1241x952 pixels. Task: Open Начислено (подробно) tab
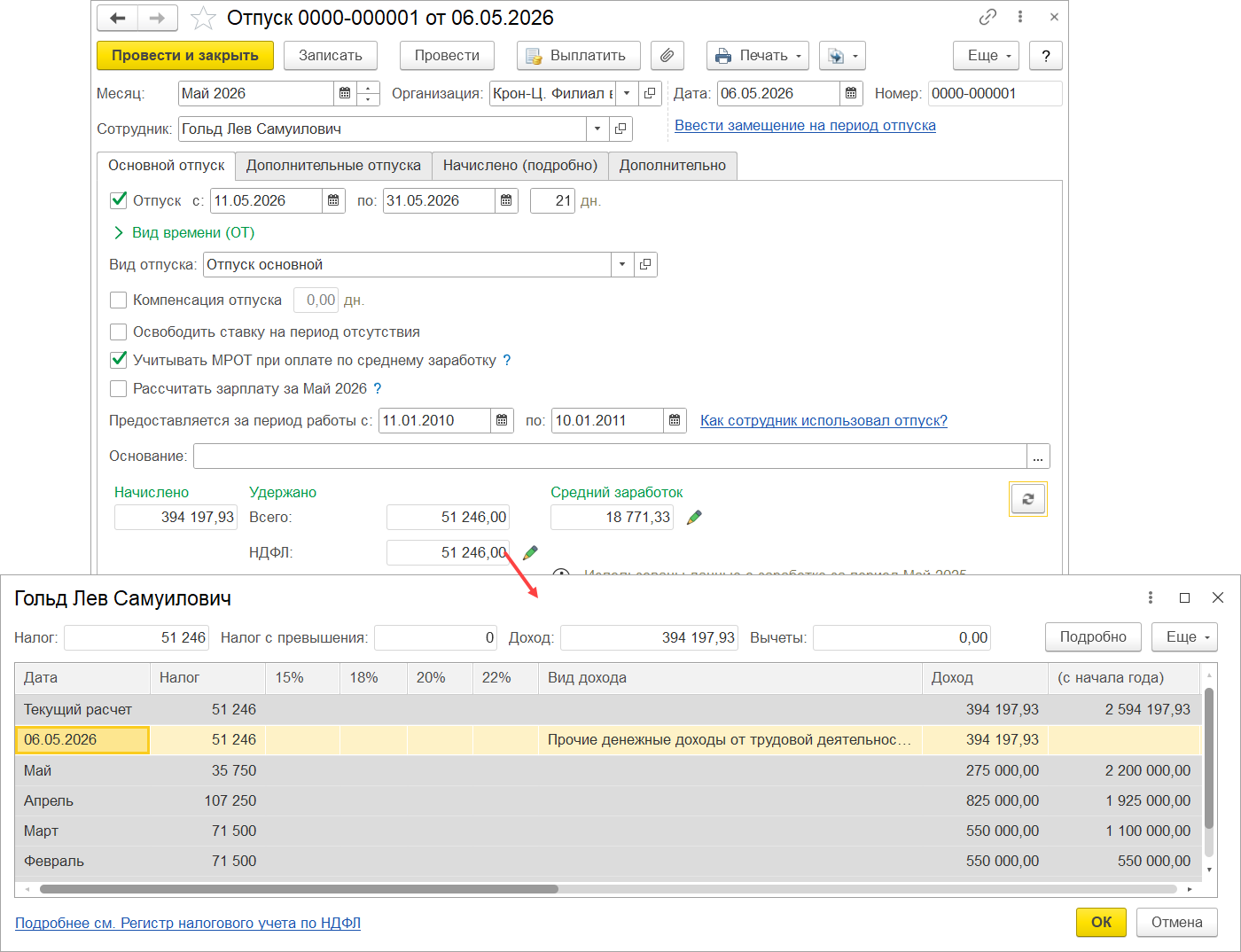click(x=520, y=165)
